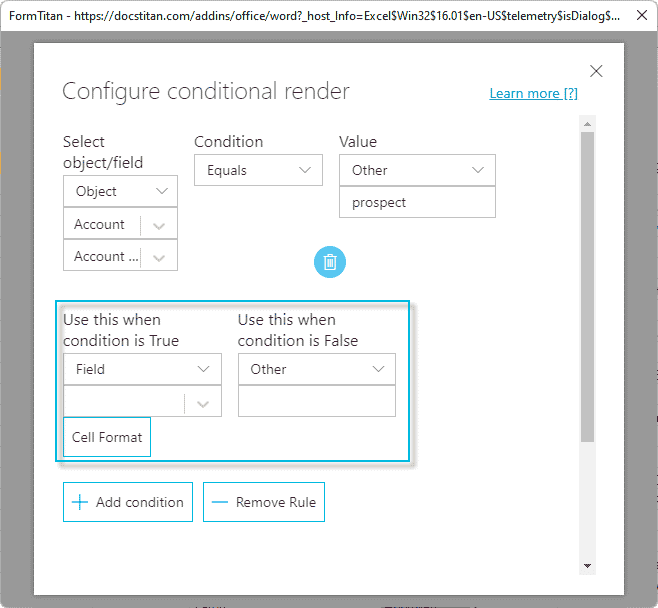Expand the Object dropdown
The height and width of the screenshot is (608, 658).
[120, 191]
